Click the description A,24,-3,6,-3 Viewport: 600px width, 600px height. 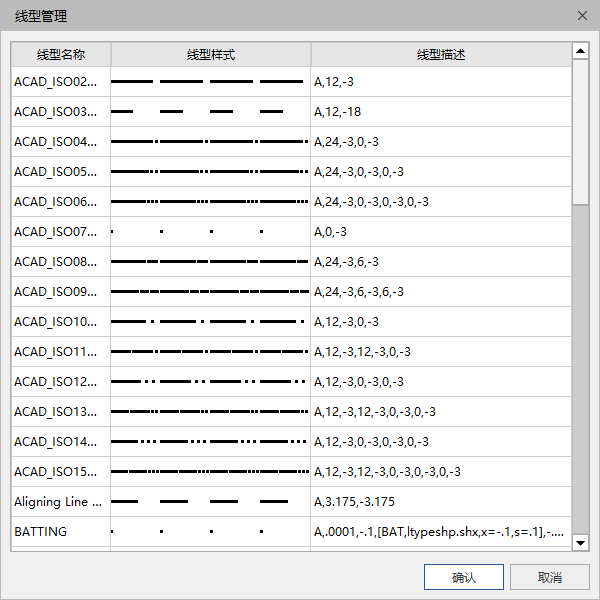(346, 262)
